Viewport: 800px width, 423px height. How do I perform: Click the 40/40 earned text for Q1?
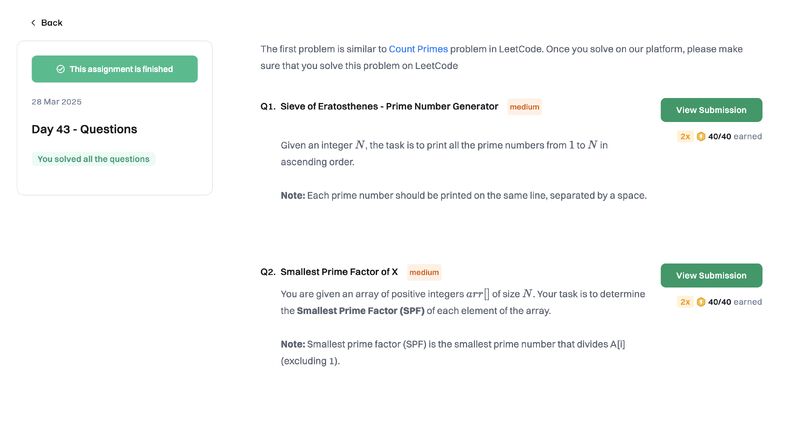pos(735,136)
